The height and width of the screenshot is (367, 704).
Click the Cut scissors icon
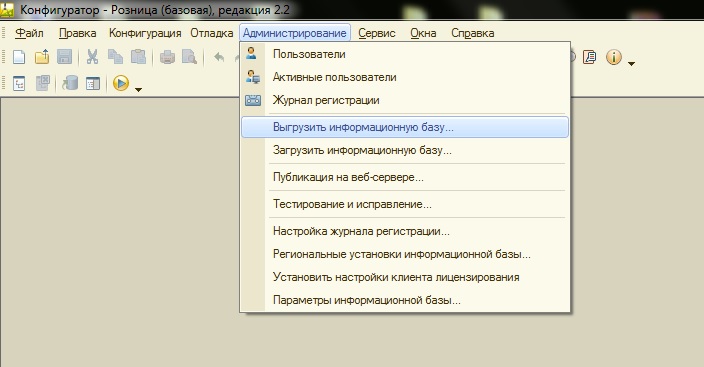(92, 57)
